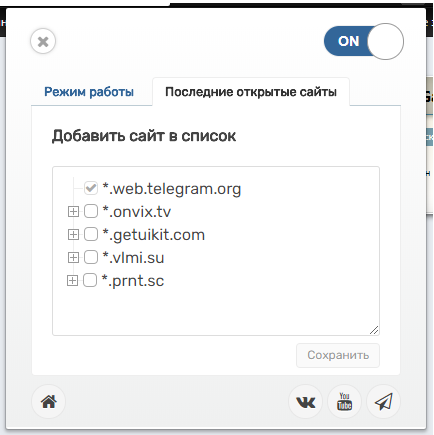Image resolution: width=434 pixels, height=435 pixels.
Task: Expand the *.prnt.sc tree node
Action: pos(72,281)
